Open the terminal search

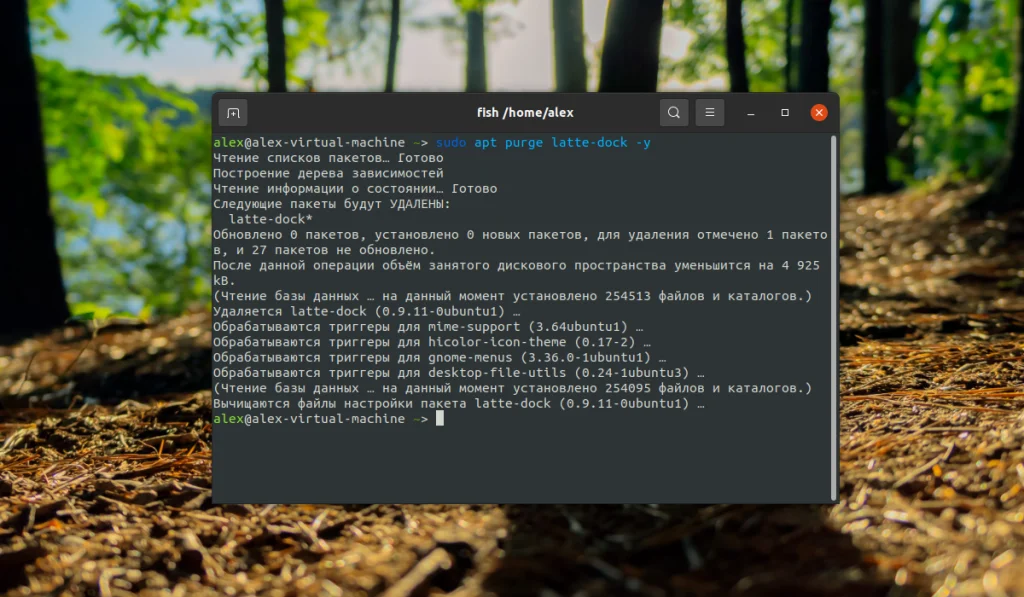[x=673, y=112]
